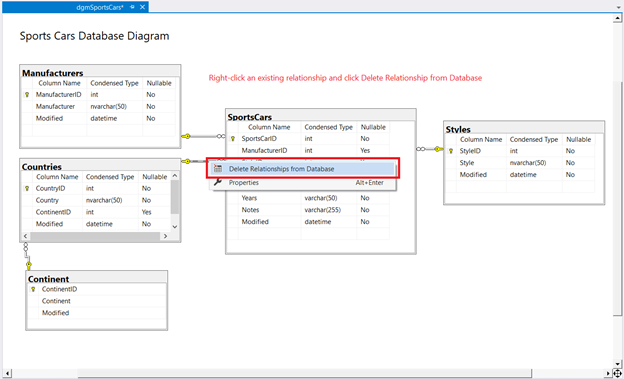The image size is (624, 379).
Task: Select the Countries-Continent relationship key endpoint
Action: click(29, 265)
